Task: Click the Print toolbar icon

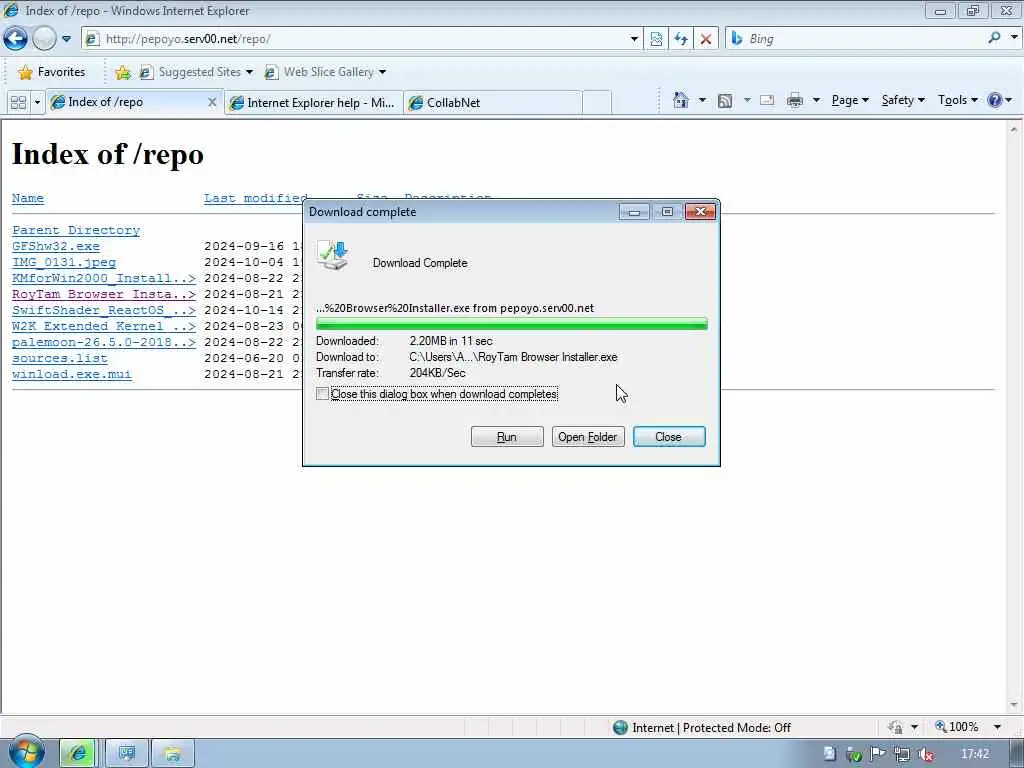Action: pyautogui.click(x=795, y=101)
